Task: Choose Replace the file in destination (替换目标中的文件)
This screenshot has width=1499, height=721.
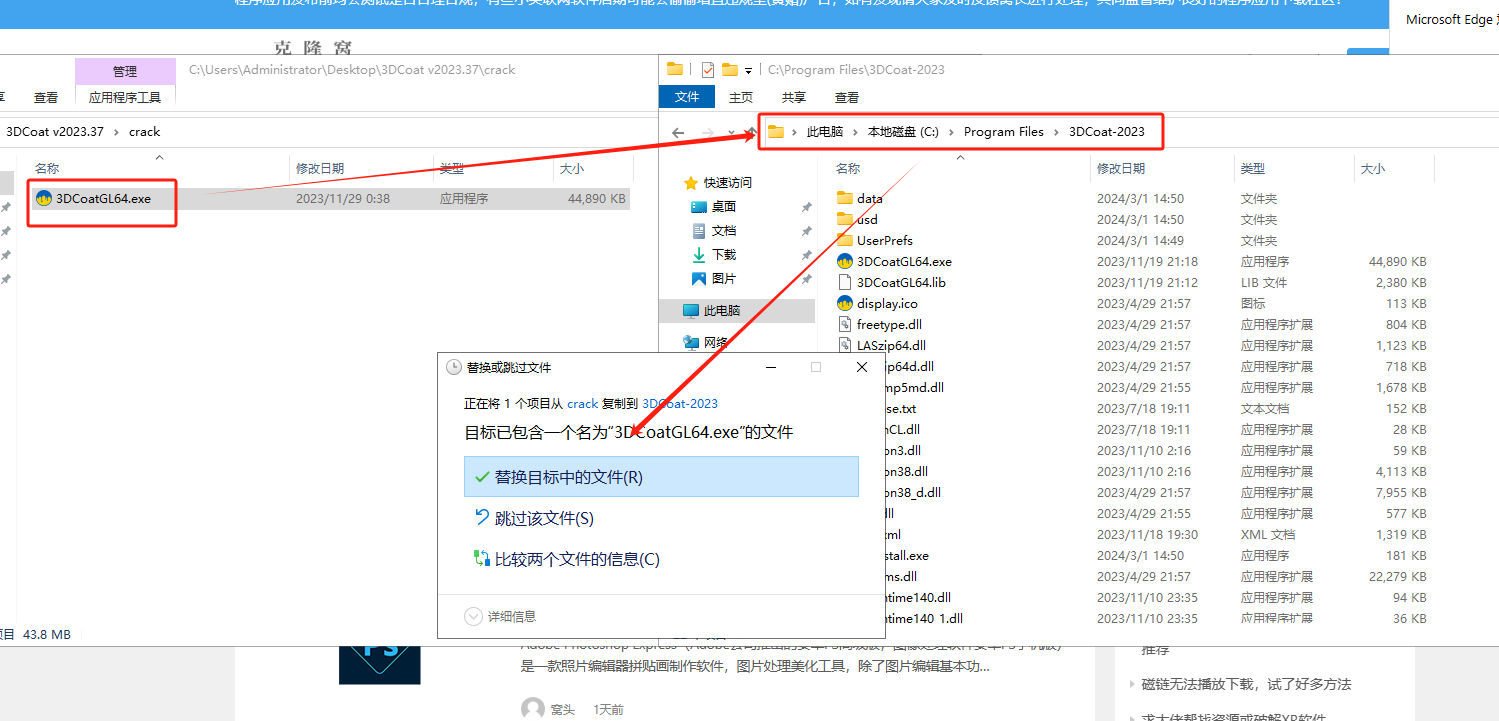Action: tap(661, 477)
